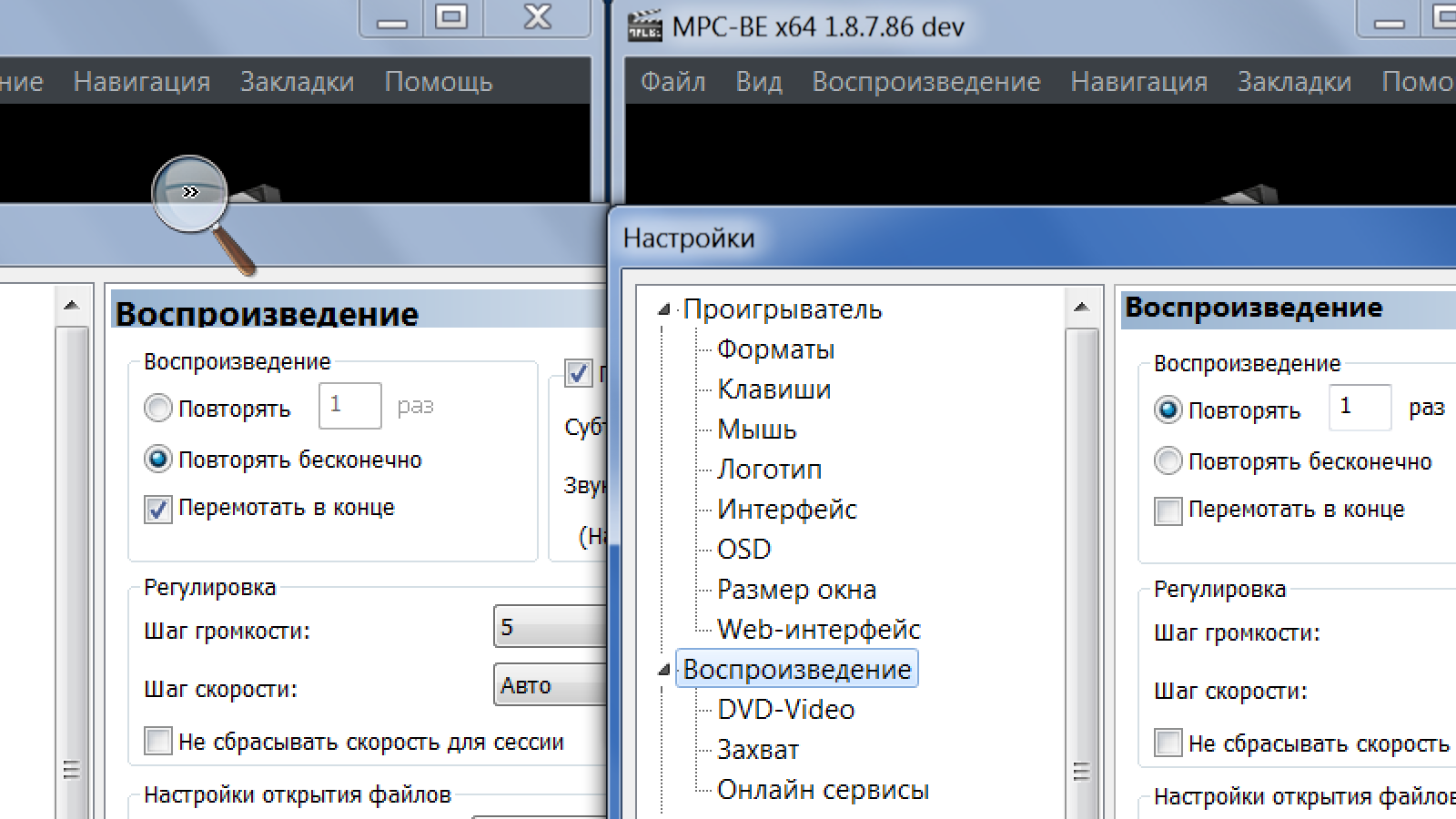Close the left player window
This screenshot has height=819, width=1456.
(538, 19)
